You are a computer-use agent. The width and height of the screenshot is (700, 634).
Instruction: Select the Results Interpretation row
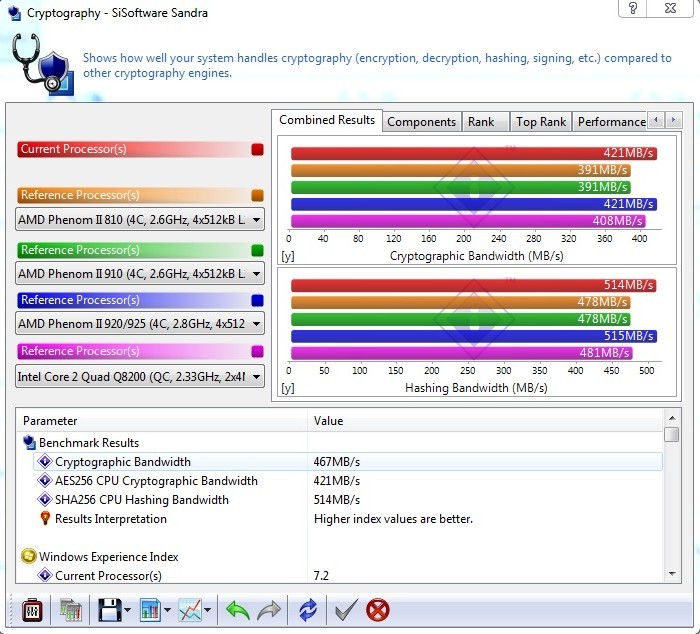[348, 518]
